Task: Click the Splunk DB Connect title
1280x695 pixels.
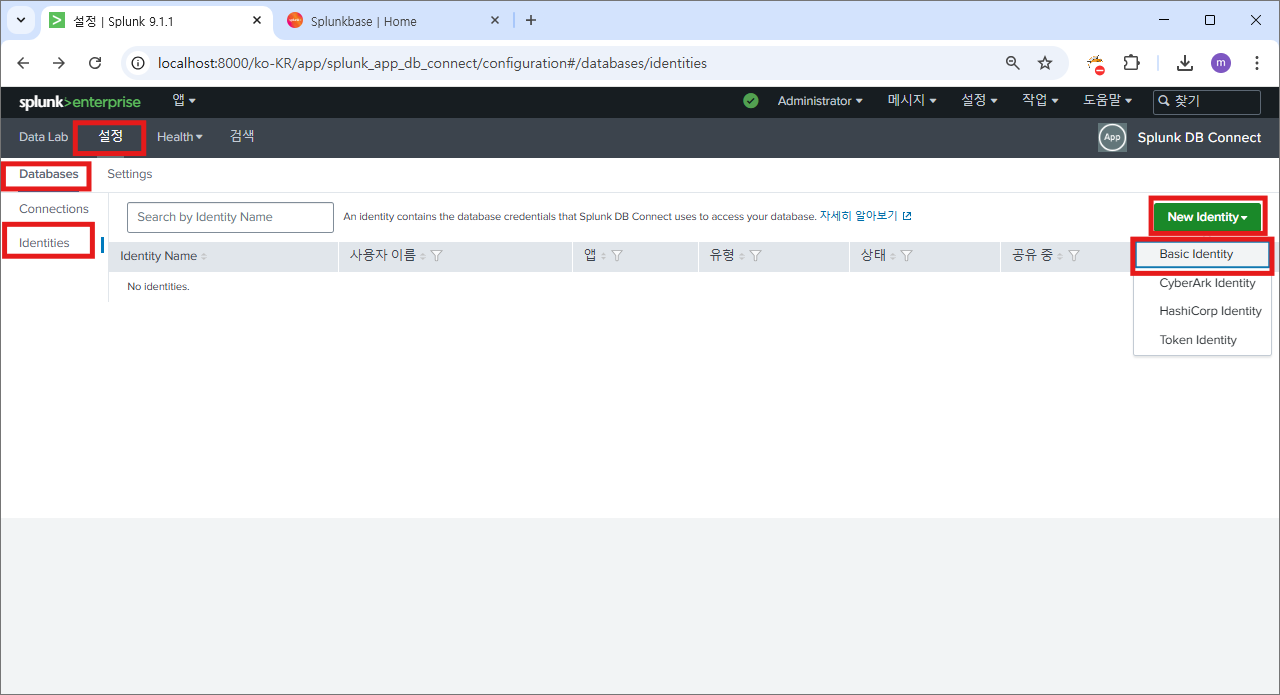Action: pyautogui.click(x=1199, y=138)
